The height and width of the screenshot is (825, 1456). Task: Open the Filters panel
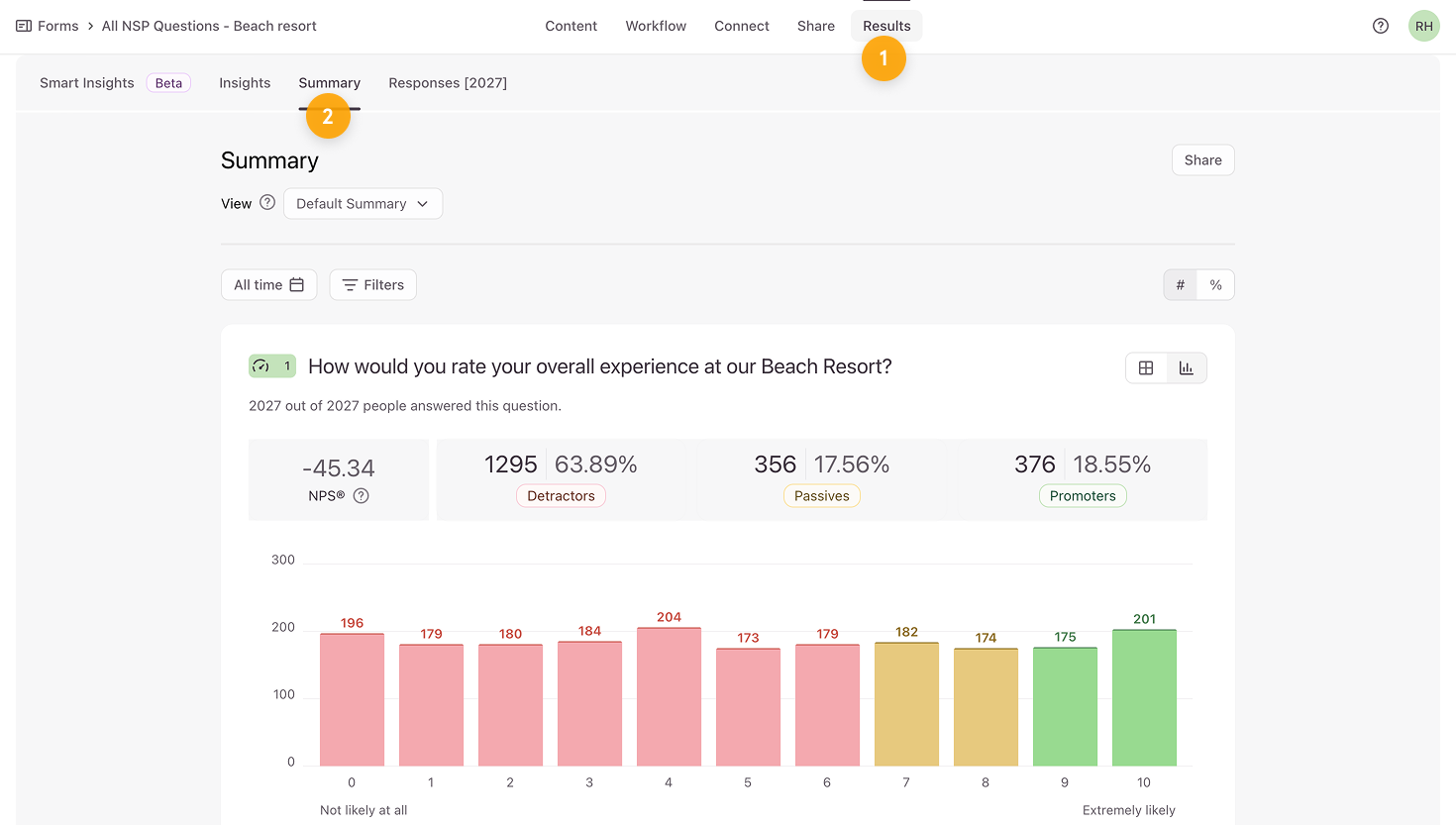tap(372, 285)
